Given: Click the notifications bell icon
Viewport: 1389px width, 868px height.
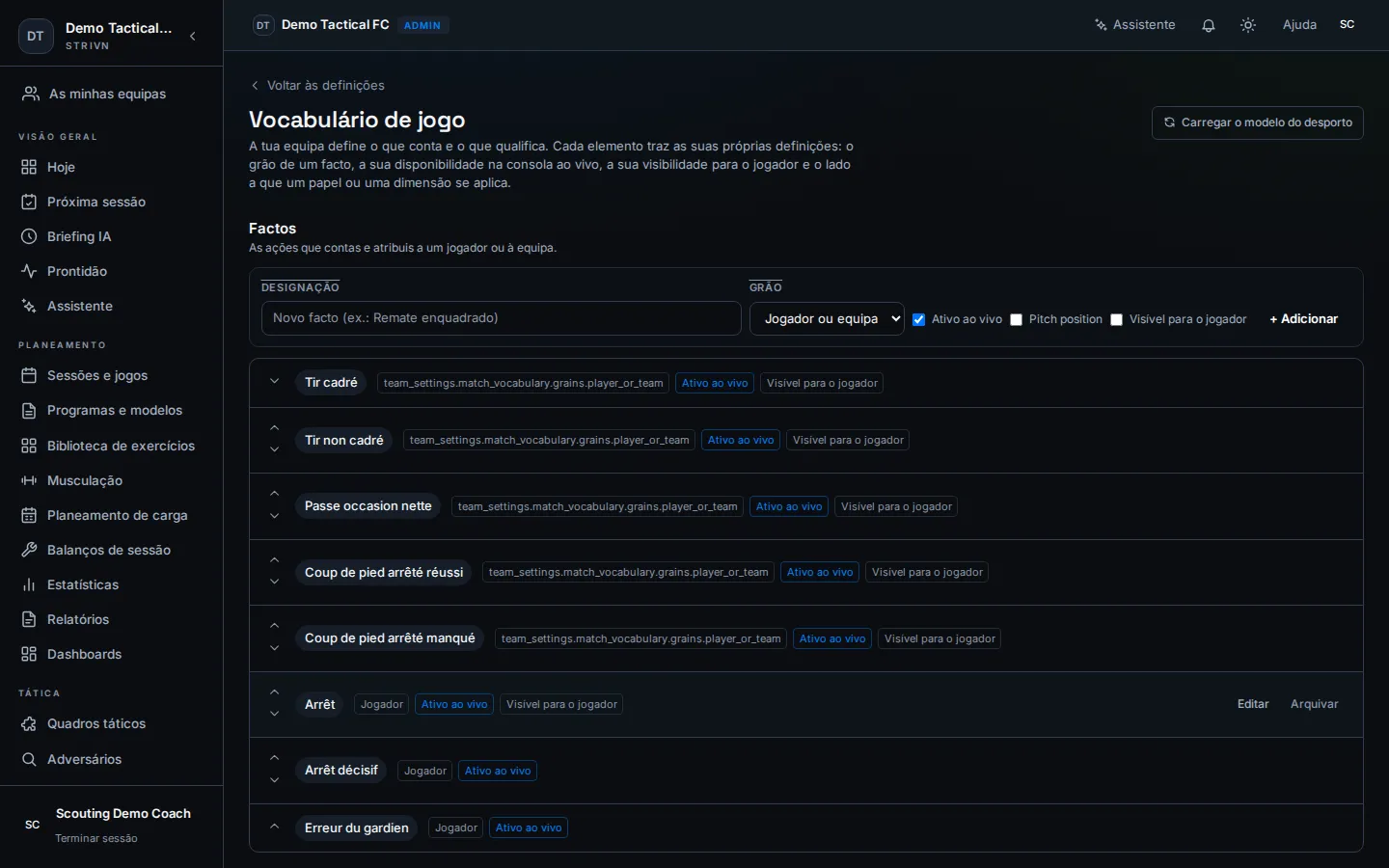Looking at the screenshot, I should [1208, 25].
